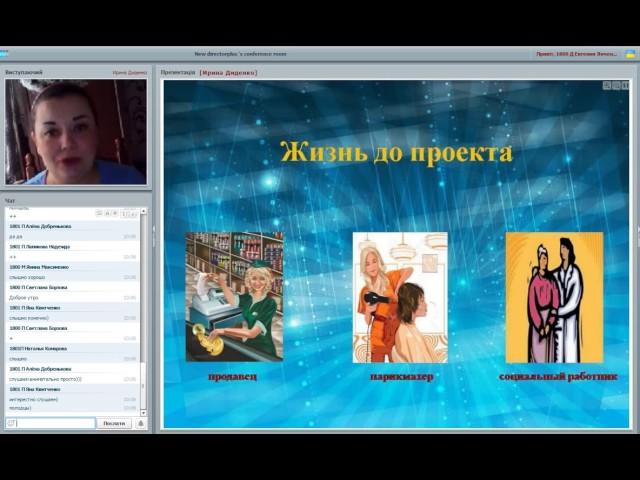Click the conference room title text

coord(240,54)
